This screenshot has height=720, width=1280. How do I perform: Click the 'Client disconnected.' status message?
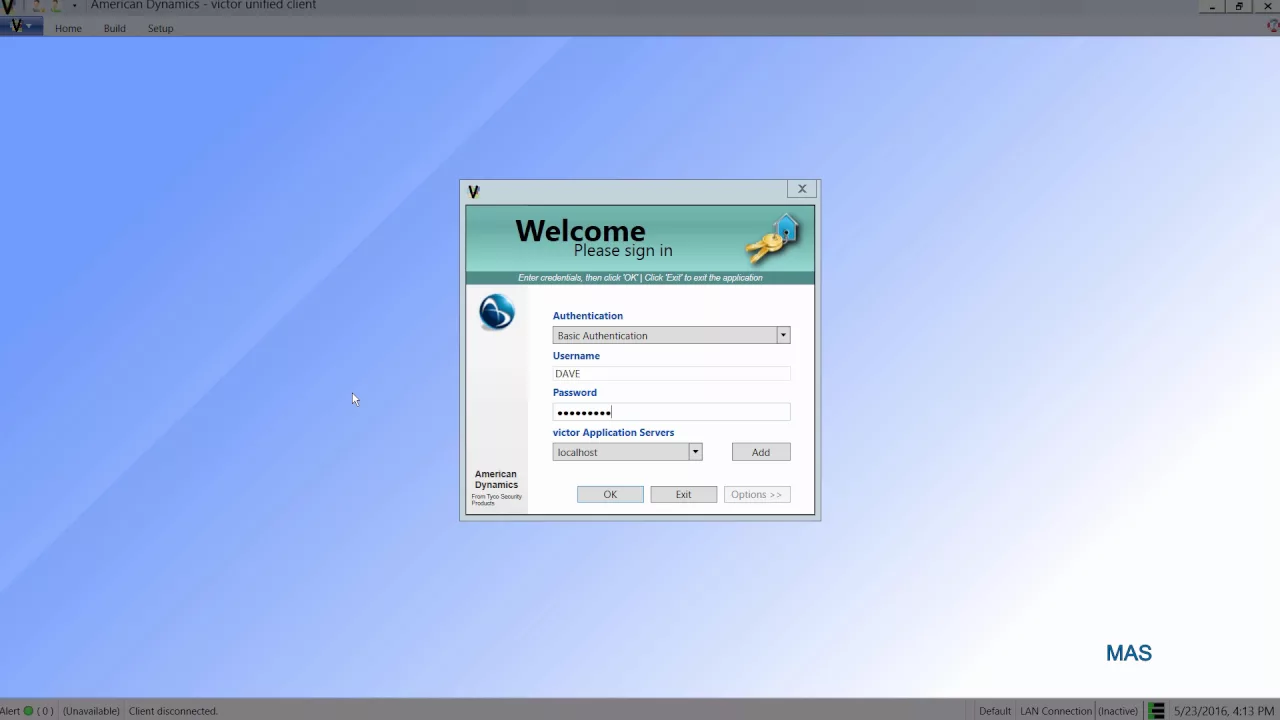point(173,711)
